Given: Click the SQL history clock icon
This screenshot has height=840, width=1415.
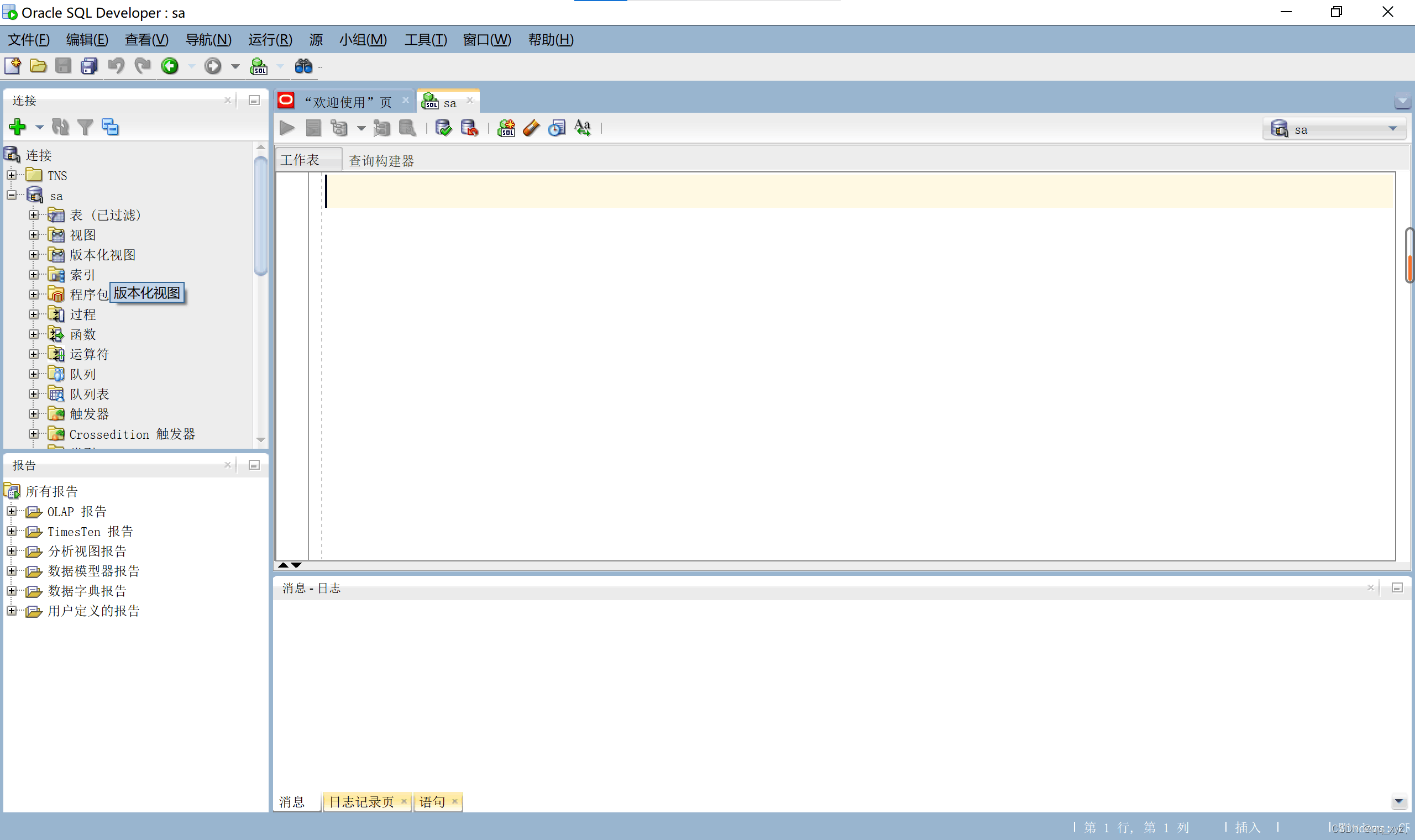Looking at the screenshot, I should point(557,129).
